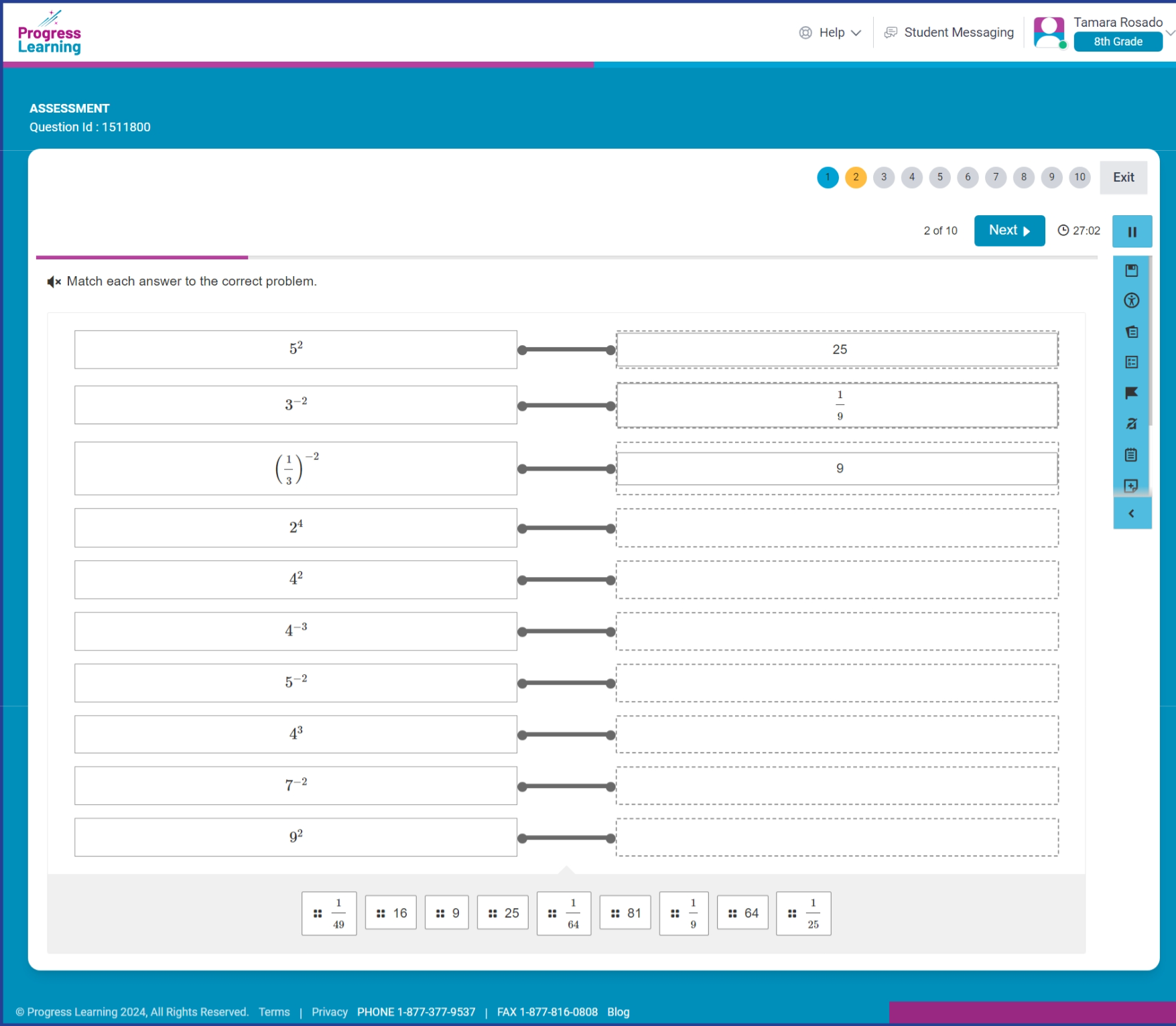Click the empty answer slot for 7⁻²

pos(837,785)
